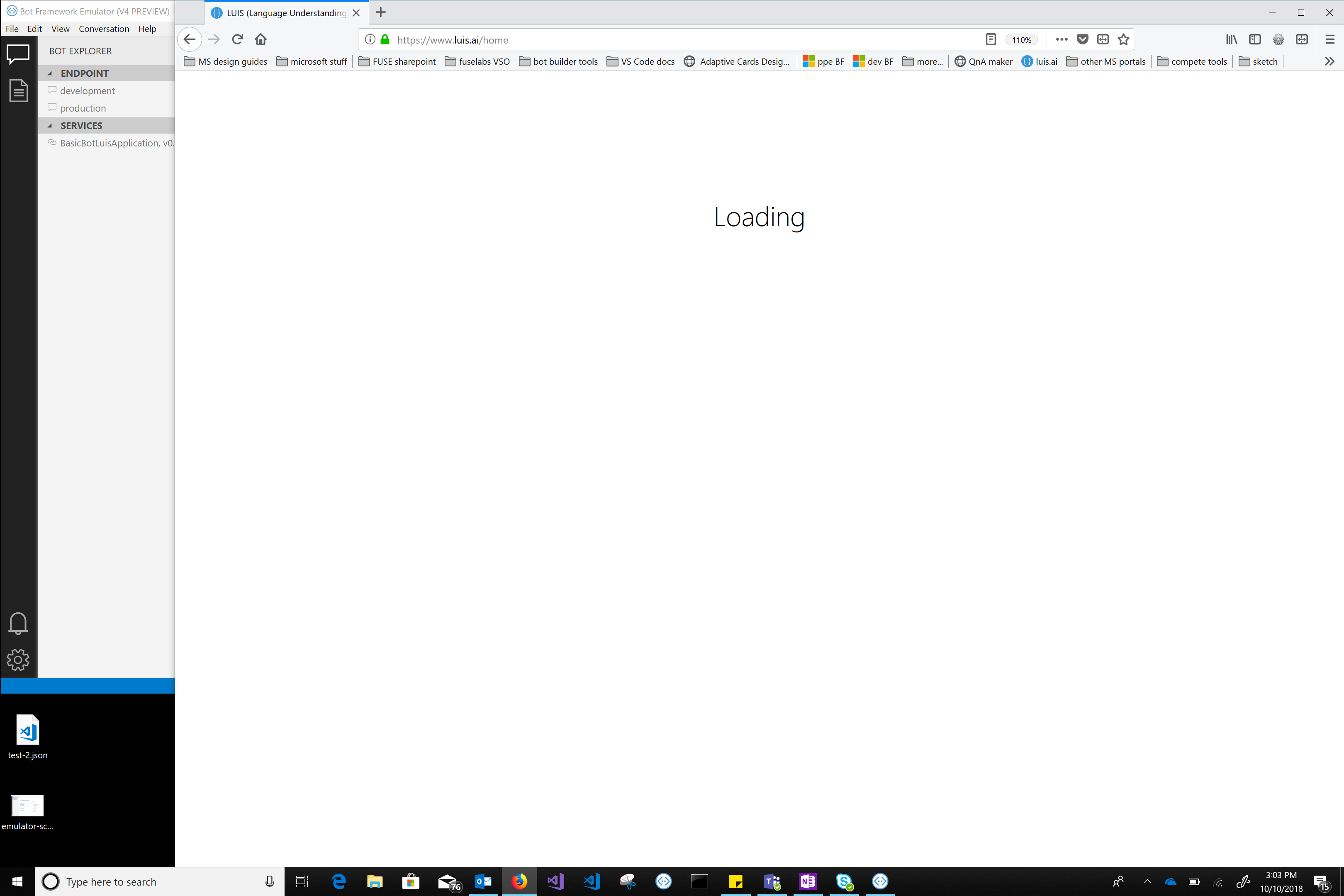The image size is (1344, 896).
Task: Toggle the browser sidebar
Action: coord(1255,39)
